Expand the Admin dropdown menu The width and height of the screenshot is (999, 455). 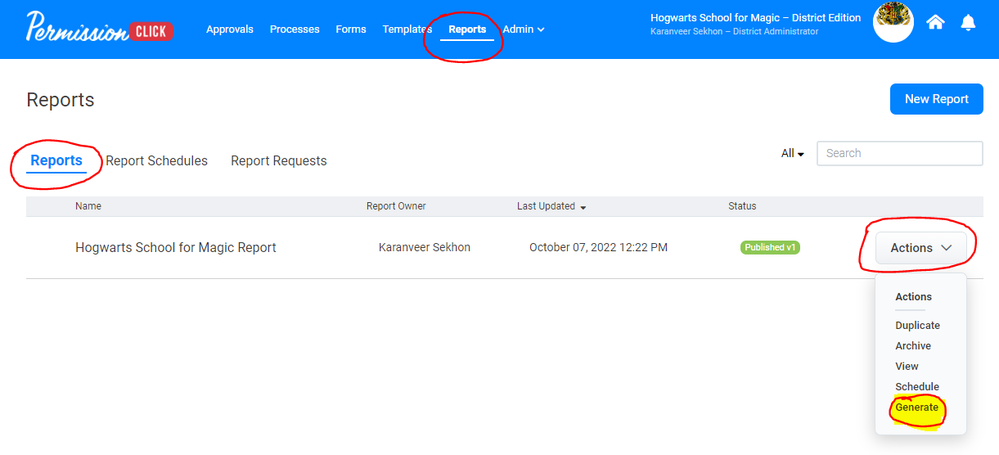pos(523,29)
